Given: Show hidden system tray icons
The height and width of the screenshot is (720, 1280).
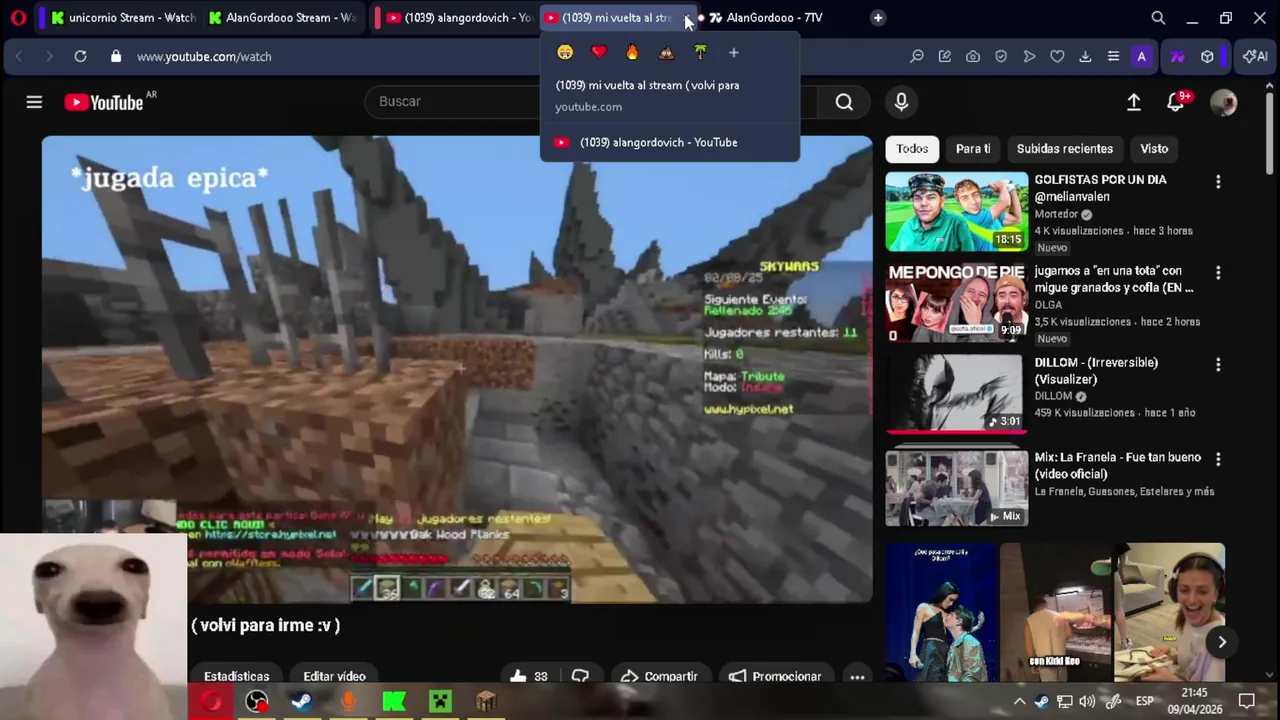Looking at the screenshot, I should pyautogui.click(x=1019, y=701).
